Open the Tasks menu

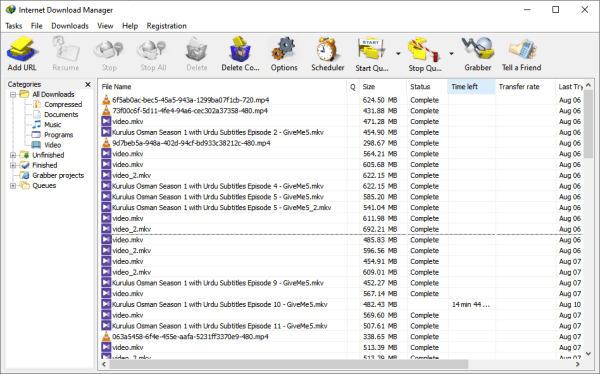pos(13,26)
